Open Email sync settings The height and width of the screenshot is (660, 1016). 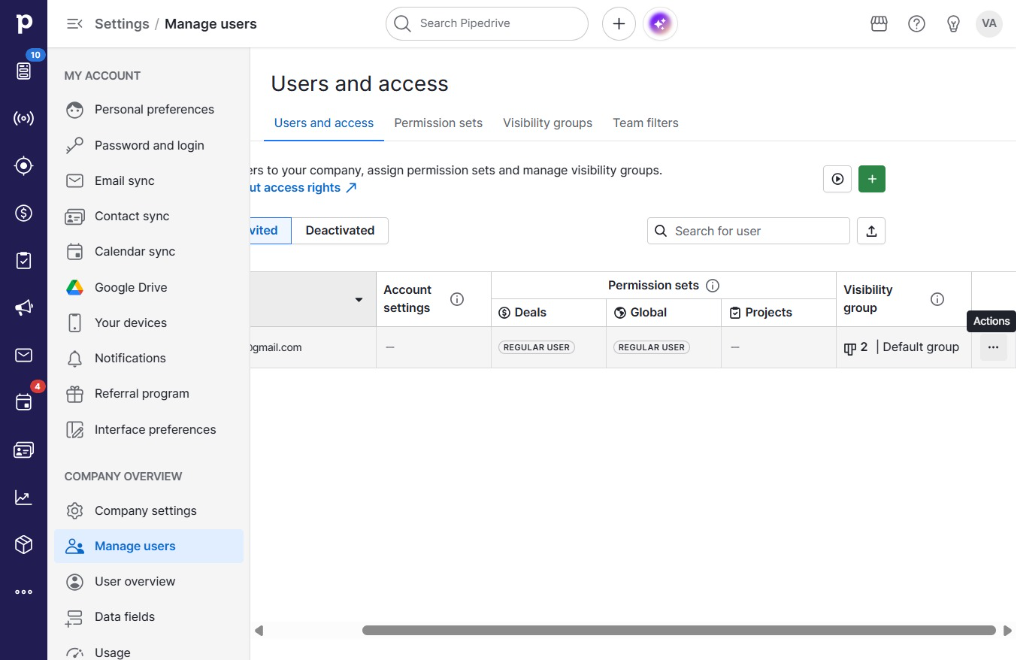point(149,181)
